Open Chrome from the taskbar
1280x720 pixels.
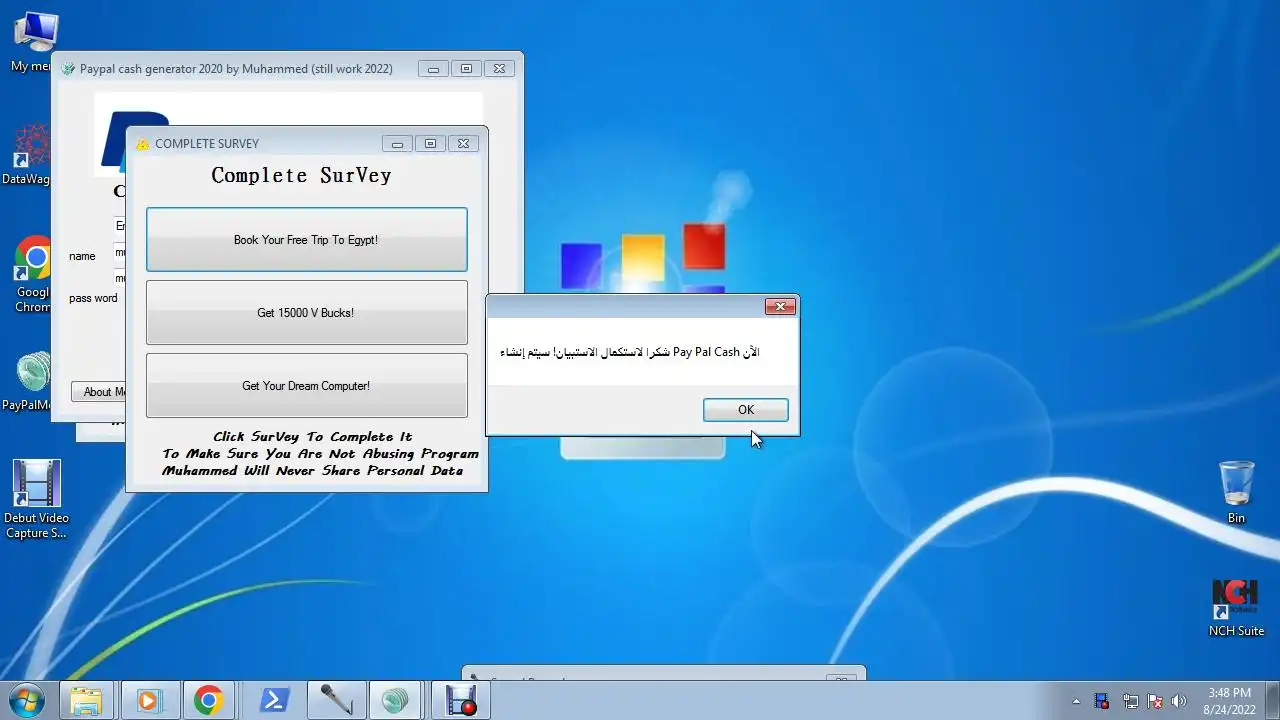(x=209, y=701)
